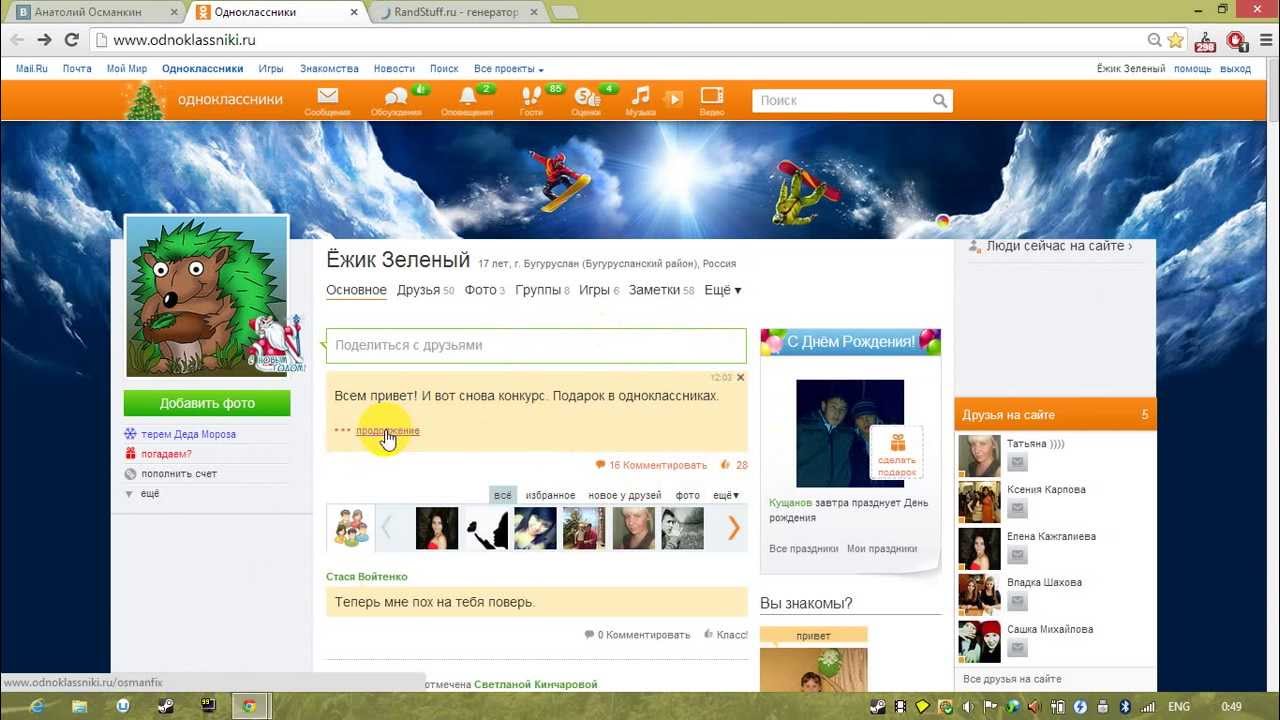Open the Музыка note icon
Image resolution: width=1280 pixels, height=720 pixels.
tap(640, 100)
